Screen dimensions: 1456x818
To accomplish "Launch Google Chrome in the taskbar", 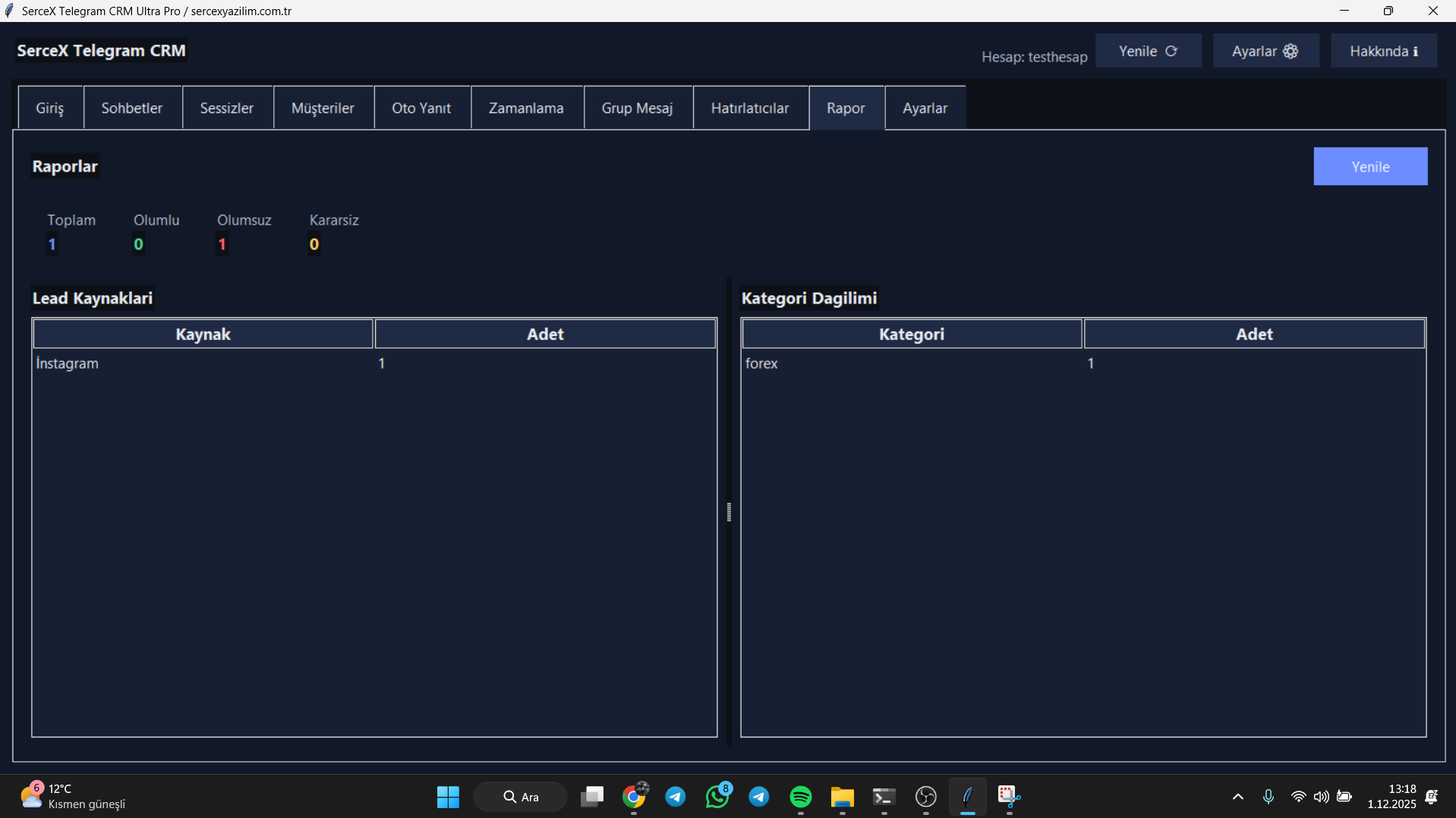I will pyautogui.click(x=634, y=797).
